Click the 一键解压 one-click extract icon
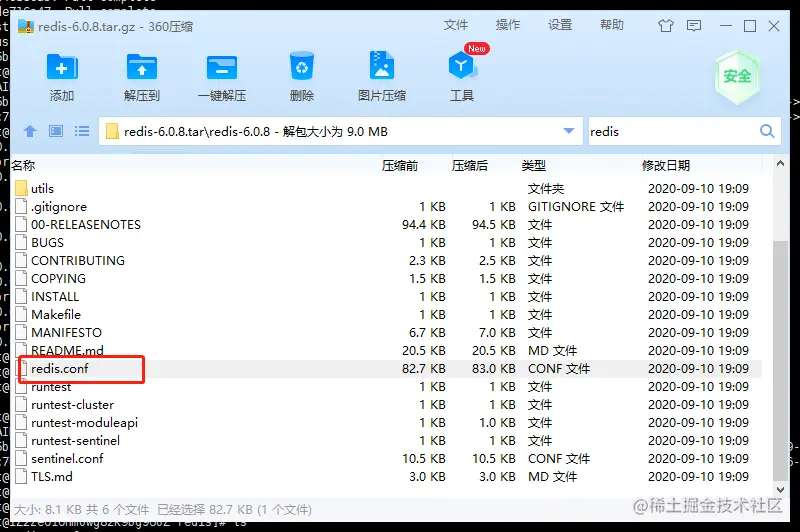Image resolution: width=800 pixels, height=532 pixels. click(222, 67)
